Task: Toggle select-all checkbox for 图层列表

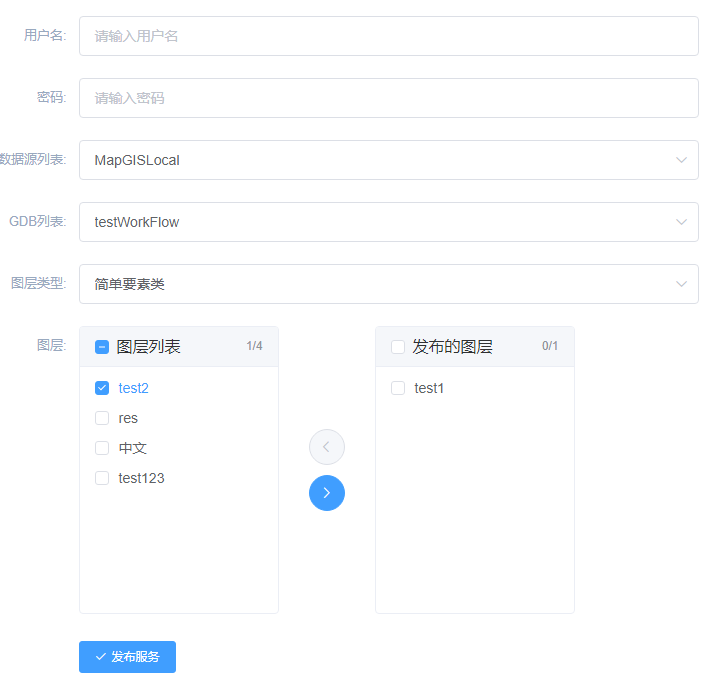Action: 102,347
